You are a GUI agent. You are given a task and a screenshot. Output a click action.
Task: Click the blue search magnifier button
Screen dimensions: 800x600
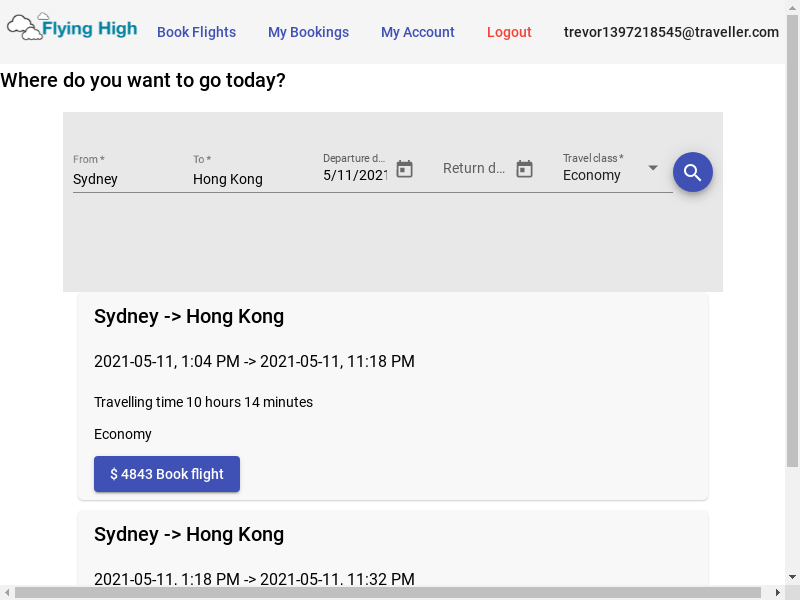(x=692, y=172)
